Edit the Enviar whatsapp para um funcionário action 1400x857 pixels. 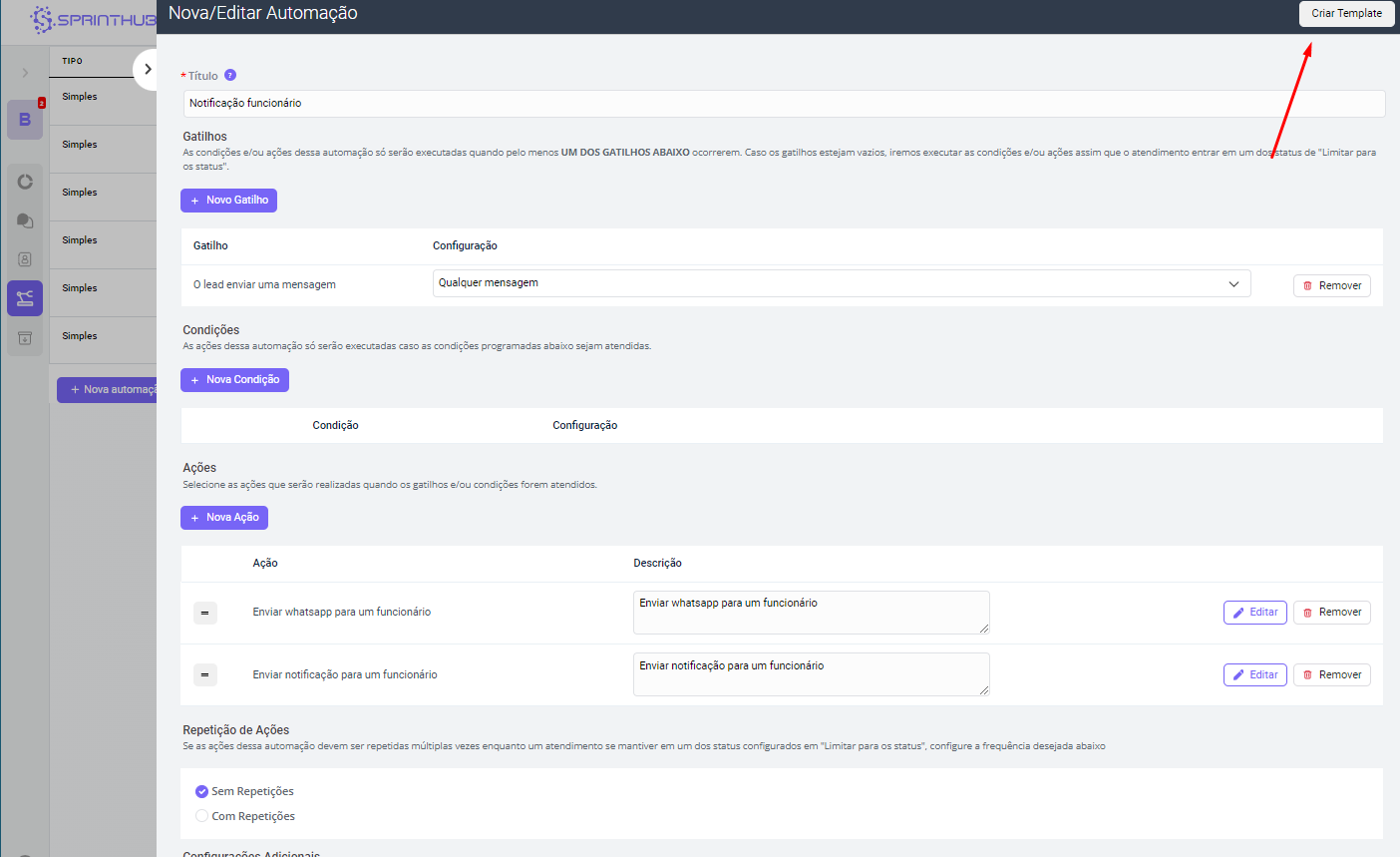point(1254,613)
